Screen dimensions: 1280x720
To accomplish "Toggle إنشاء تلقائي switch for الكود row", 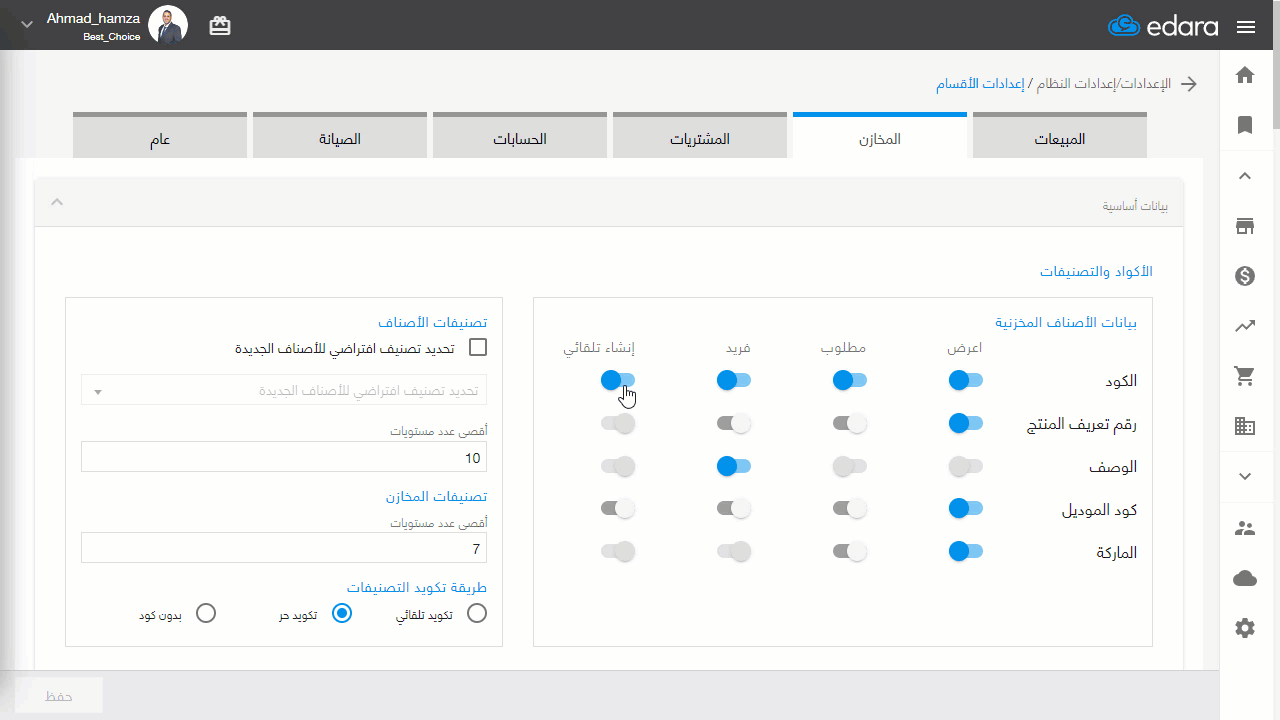I will coord(618,380).
